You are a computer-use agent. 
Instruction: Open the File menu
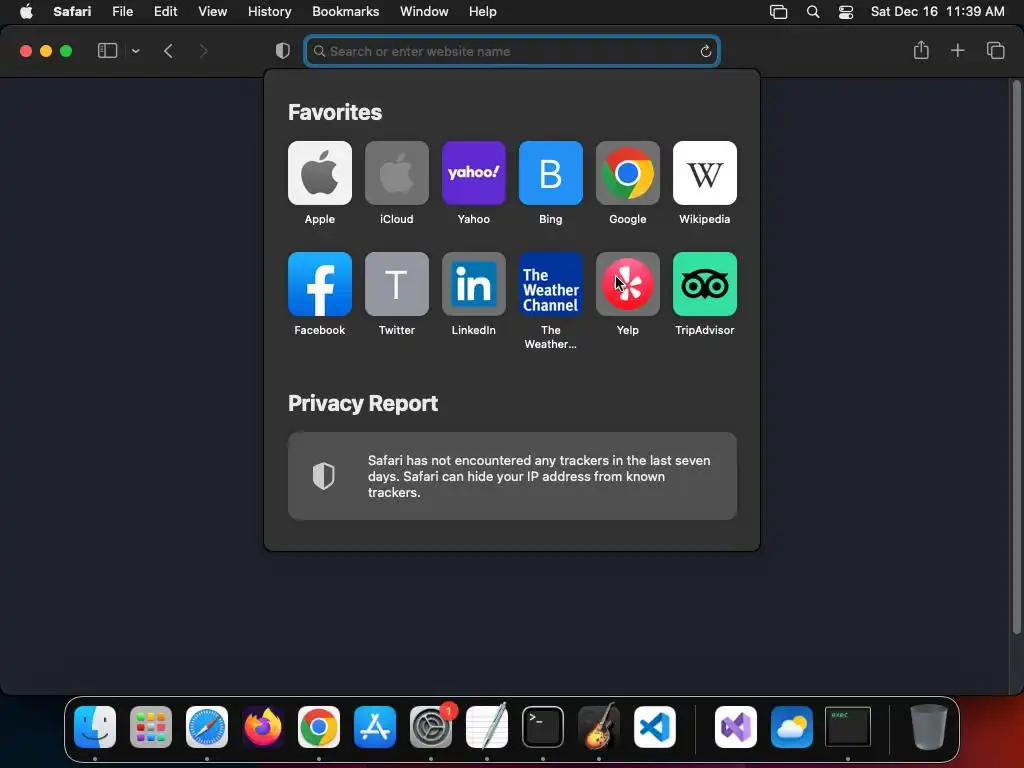122,11
